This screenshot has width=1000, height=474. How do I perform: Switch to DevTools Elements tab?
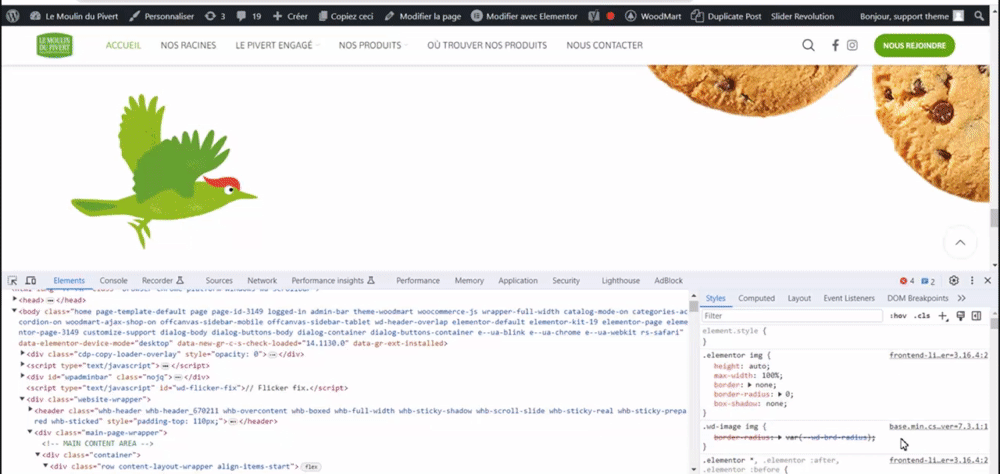[x=69, y=281]
